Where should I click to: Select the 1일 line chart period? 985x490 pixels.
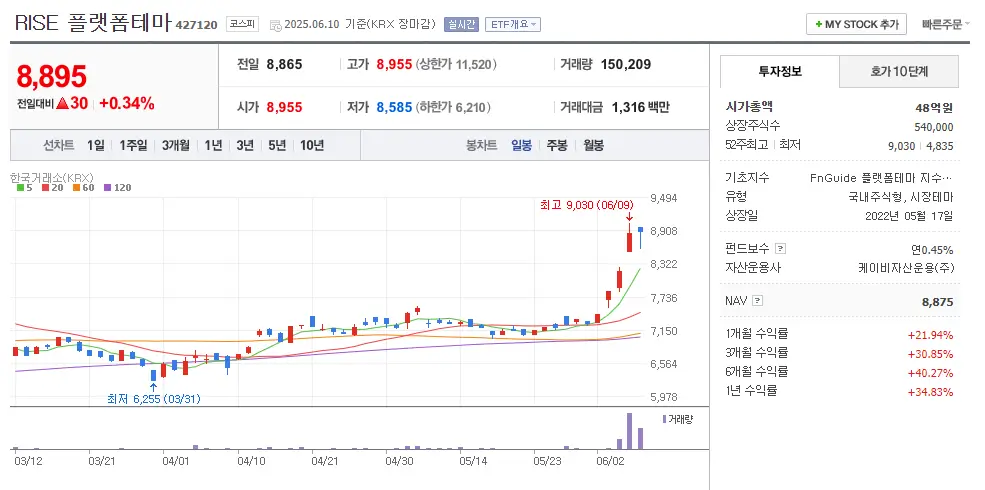point(95,145)
